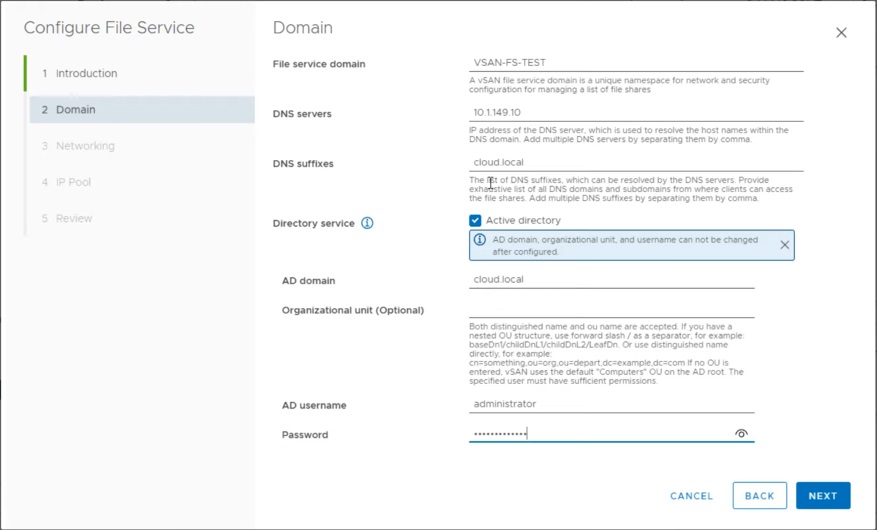
Task: Go to the Introduction step
Action: click(x=86, y=74)
